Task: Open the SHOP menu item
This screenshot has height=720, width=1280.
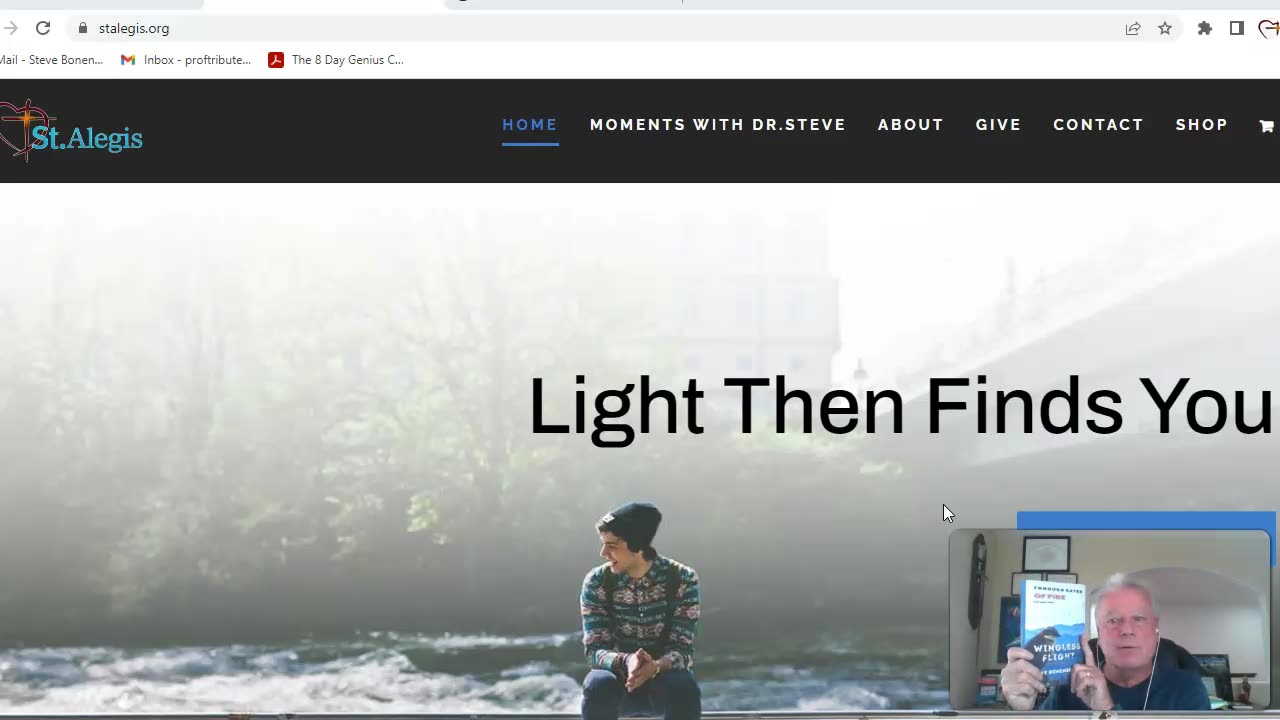Action: [1202, 125]
